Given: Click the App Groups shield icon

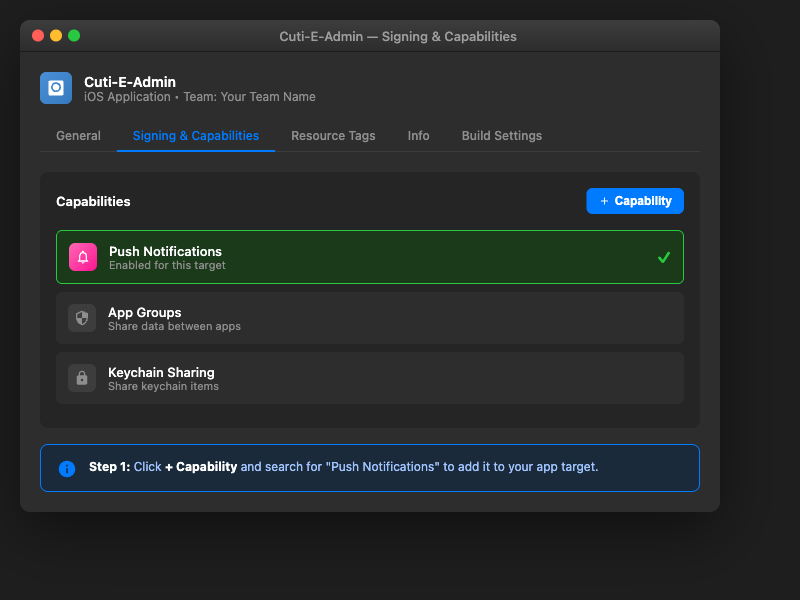Looking at the screenshot, I should coord(82,318).
